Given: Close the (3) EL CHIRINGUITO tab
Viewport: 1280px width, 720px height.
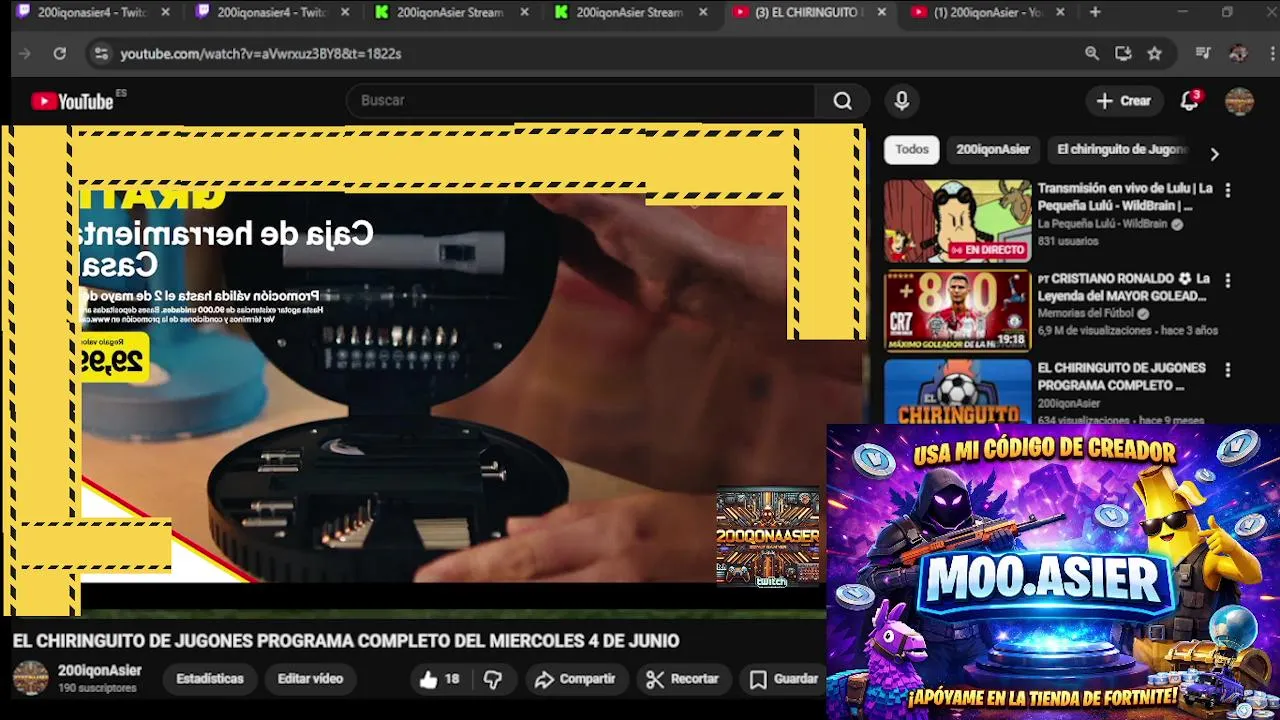Looking at the screenshot, I should (881, 13).
